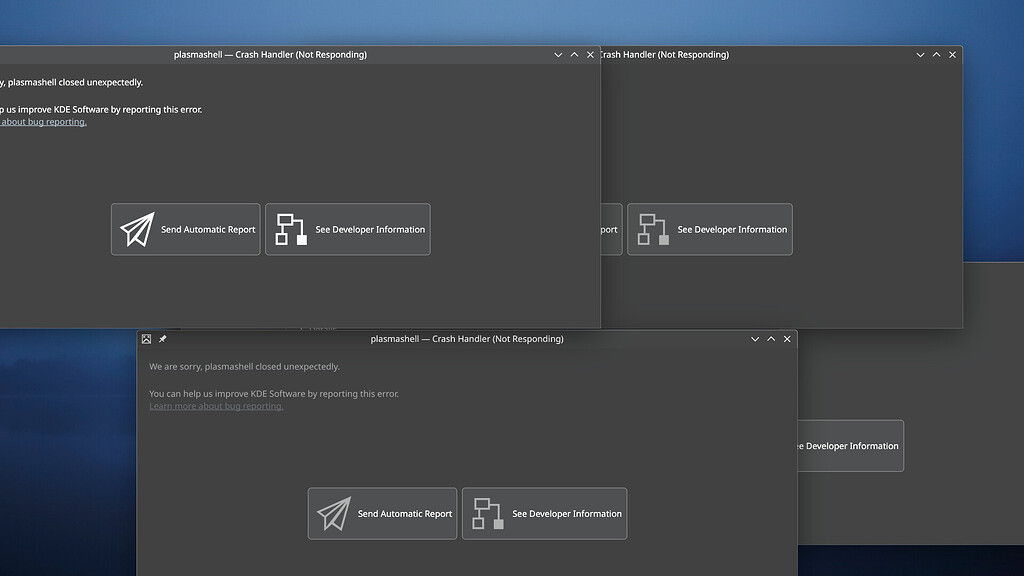Open Learn more about bug reporting link
The image size is (1024, 576).
pos(215,405)
